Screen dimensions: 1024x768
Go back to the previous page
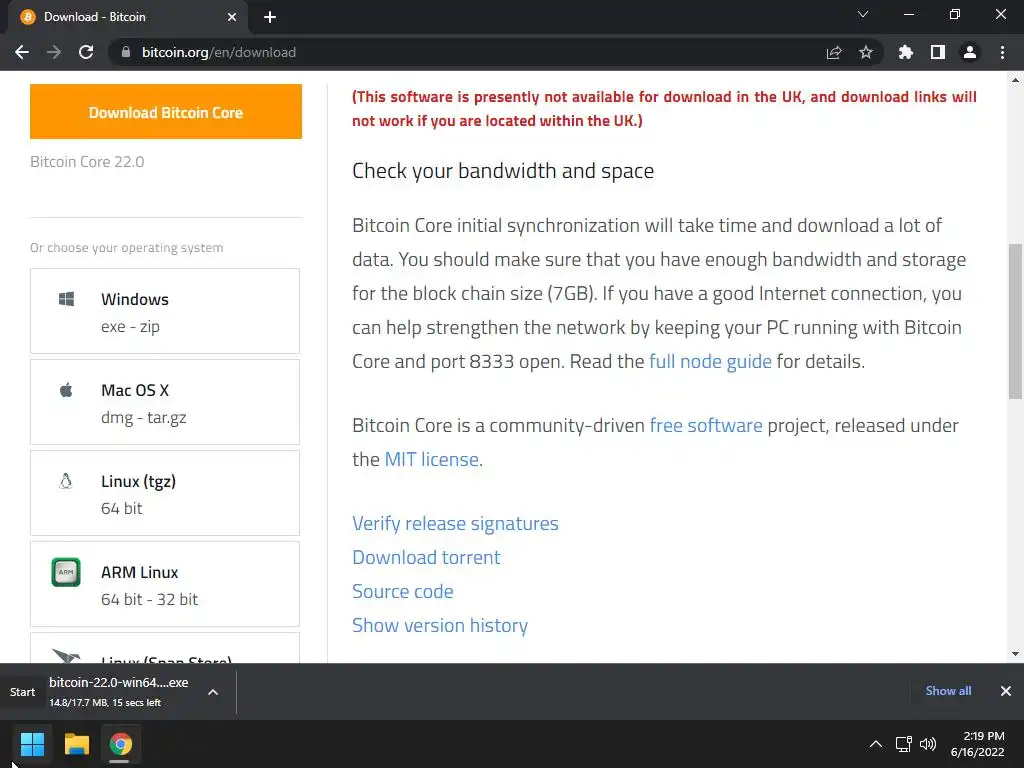tap(22, 52)
